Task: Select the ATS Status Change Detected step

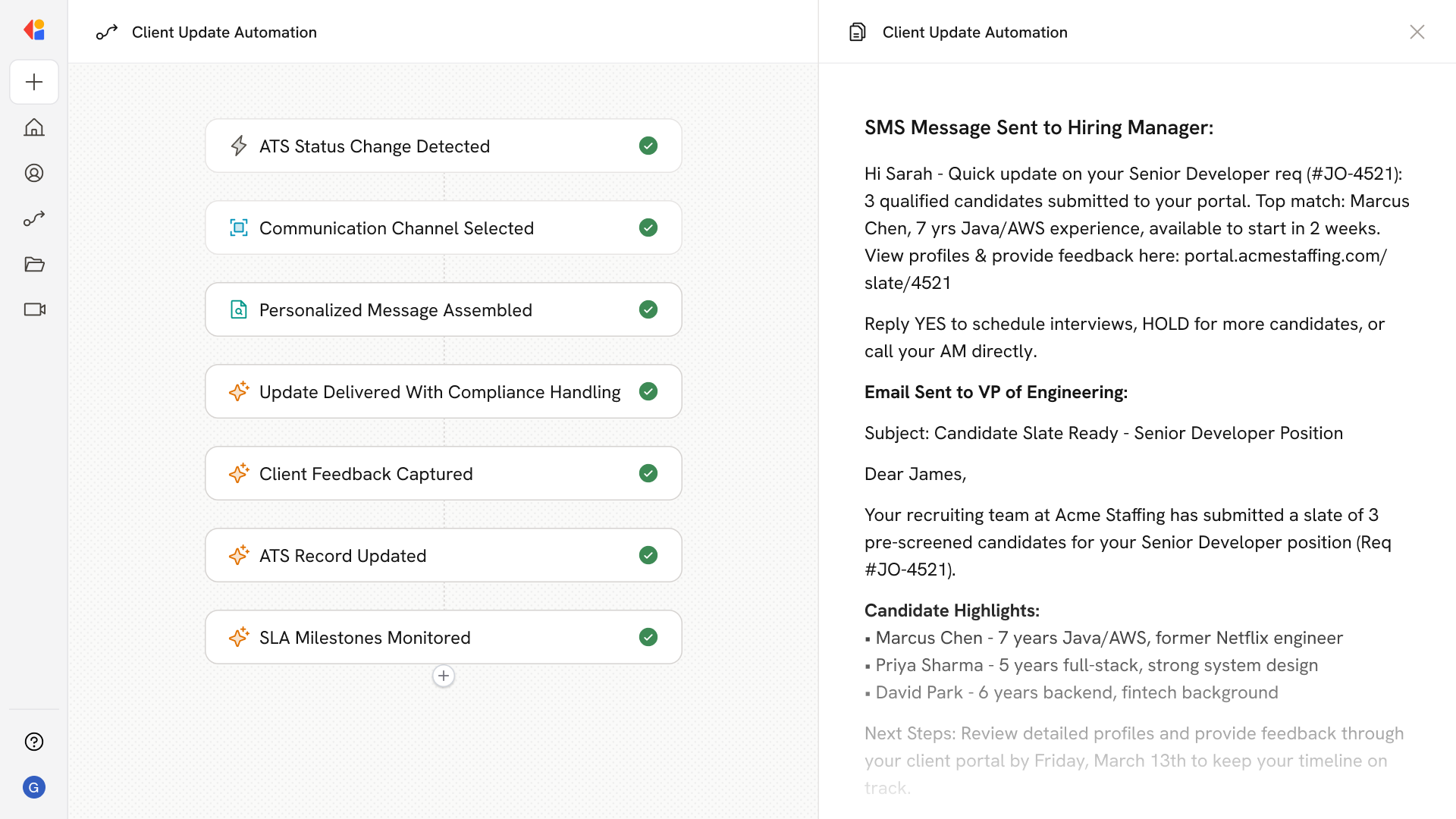Action: tap(443, 146)
